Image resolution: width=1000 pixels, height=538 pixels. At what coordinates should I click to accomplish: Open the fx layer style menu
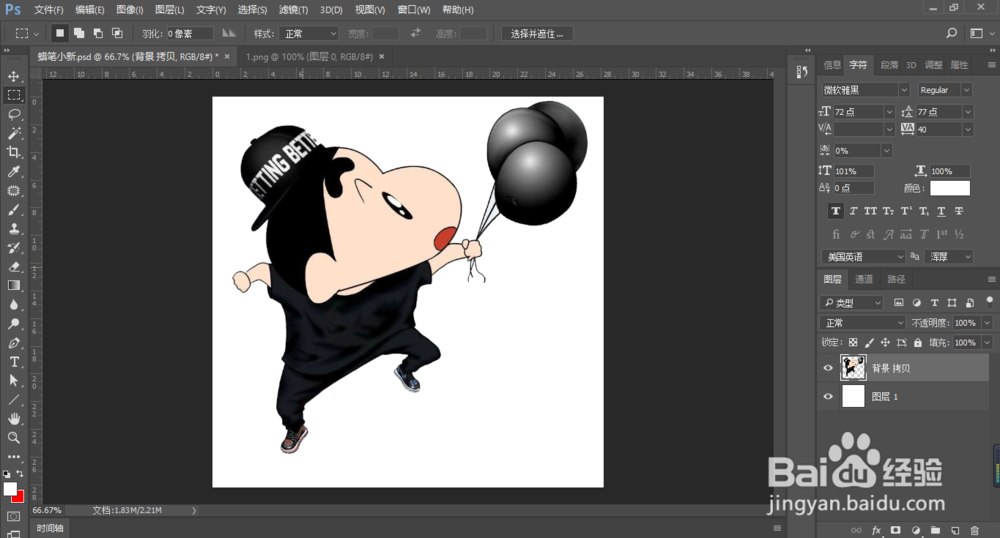coord(876,530)
